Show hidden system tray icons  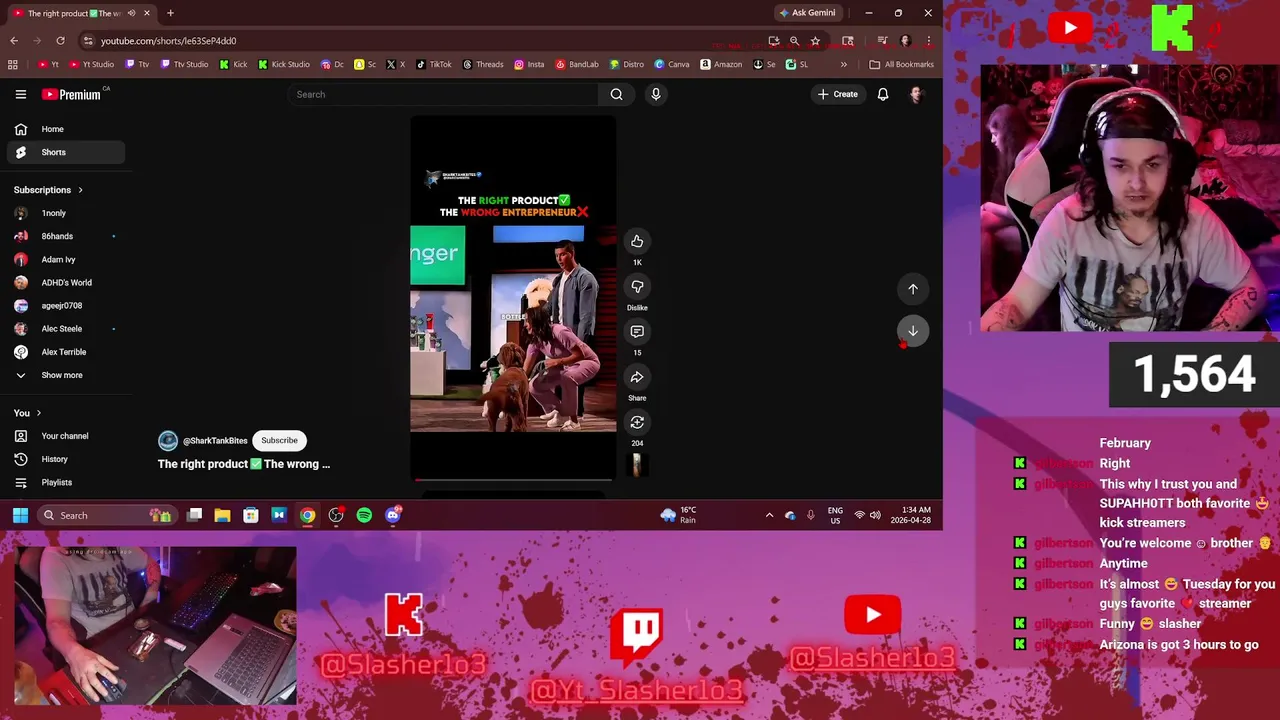(769, 515)
